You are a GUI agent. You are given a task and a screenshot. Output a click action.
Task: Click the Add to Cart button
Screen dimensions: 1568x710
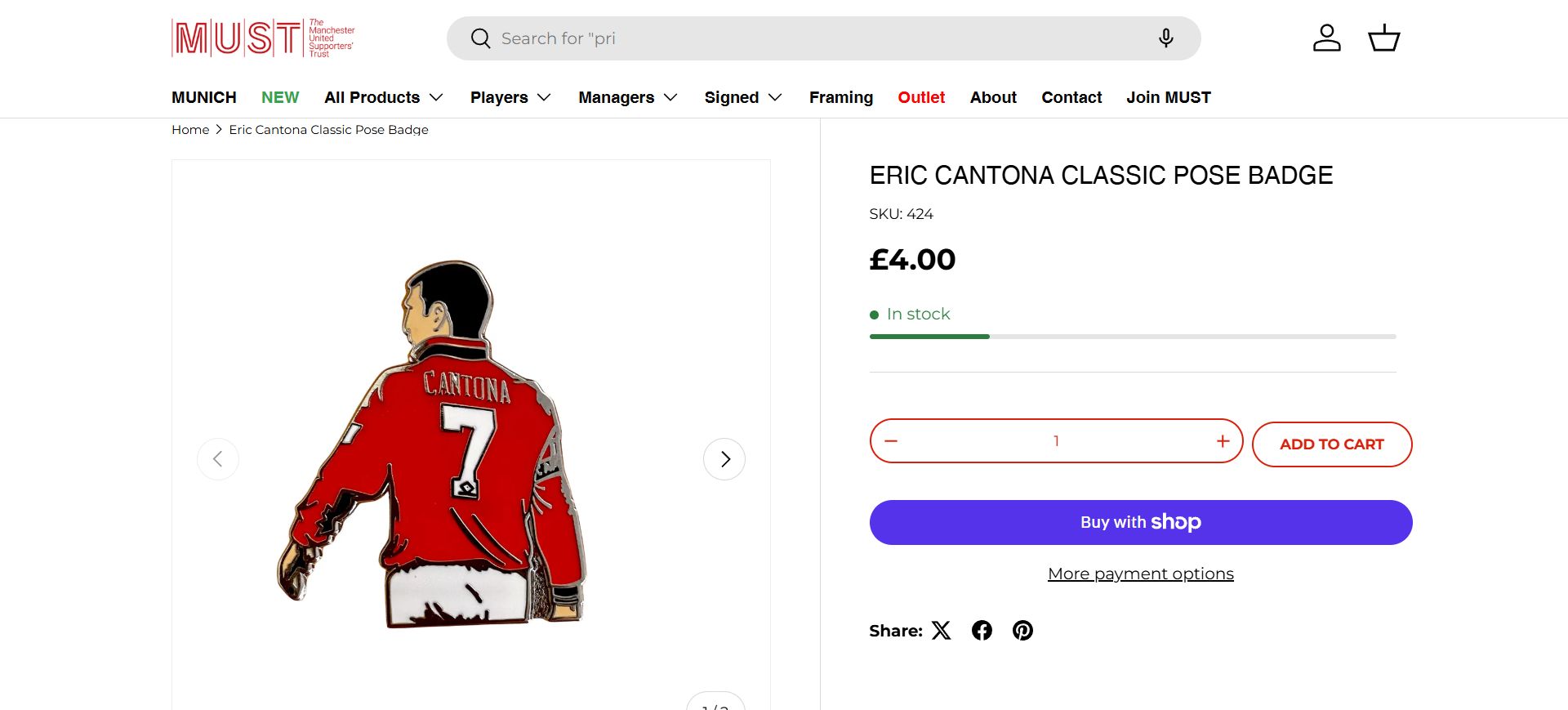pyautogui.click(x=1331, y=444)
